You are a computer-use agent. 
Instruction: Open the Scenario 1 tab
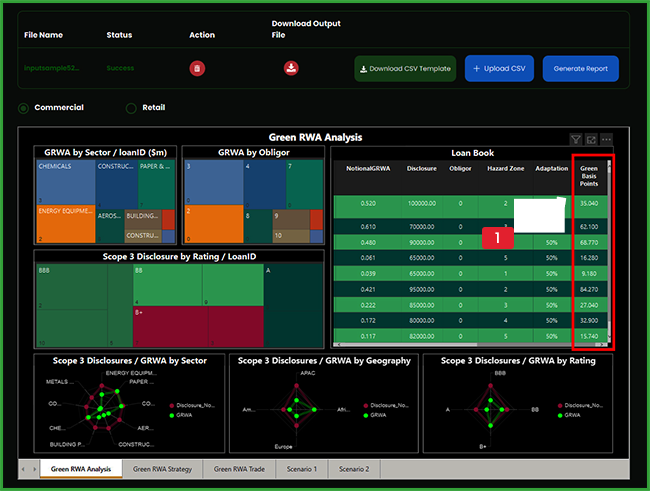[x=302, y=469]
